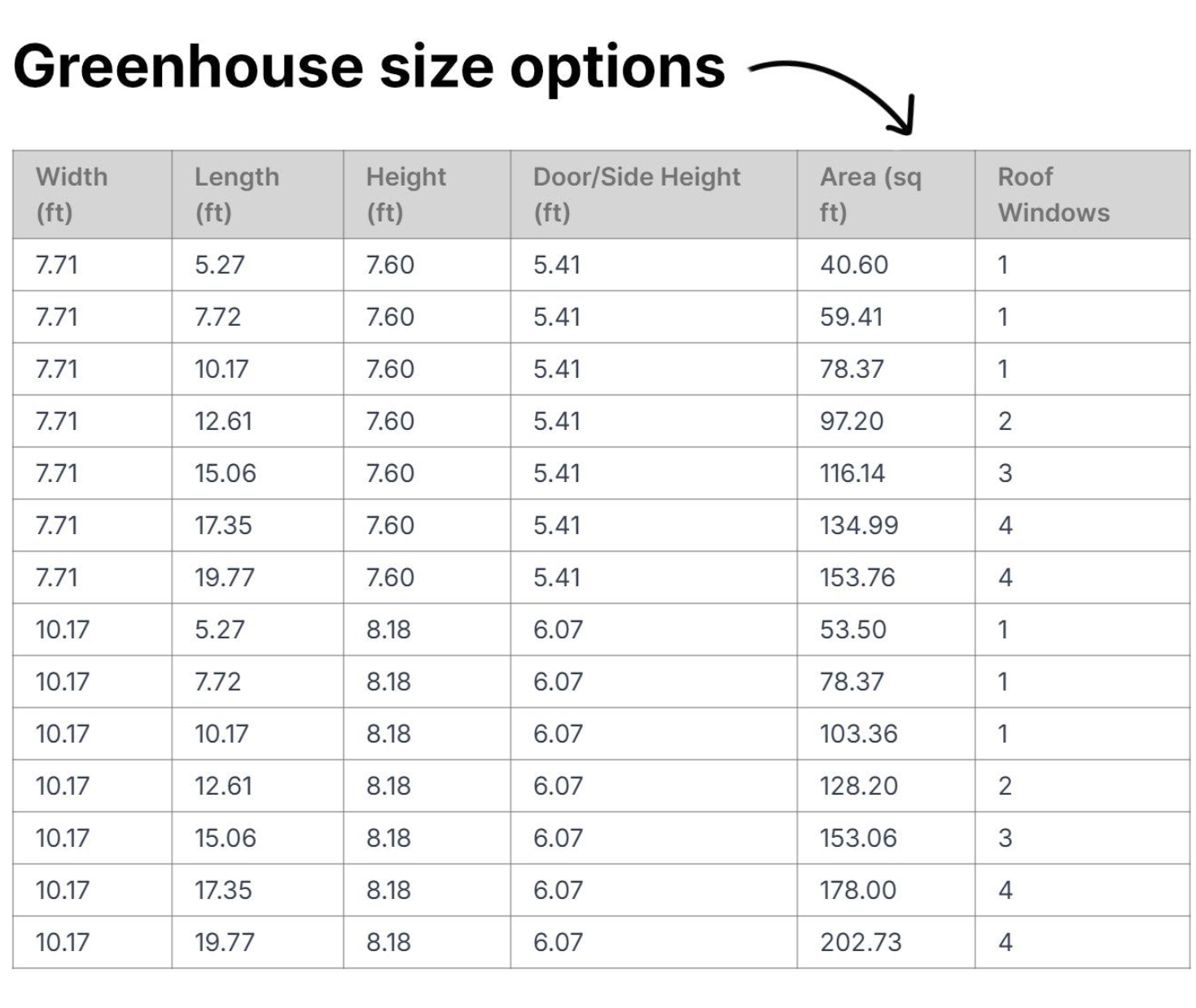Select the 116.14 area cell

click(852, 473)
